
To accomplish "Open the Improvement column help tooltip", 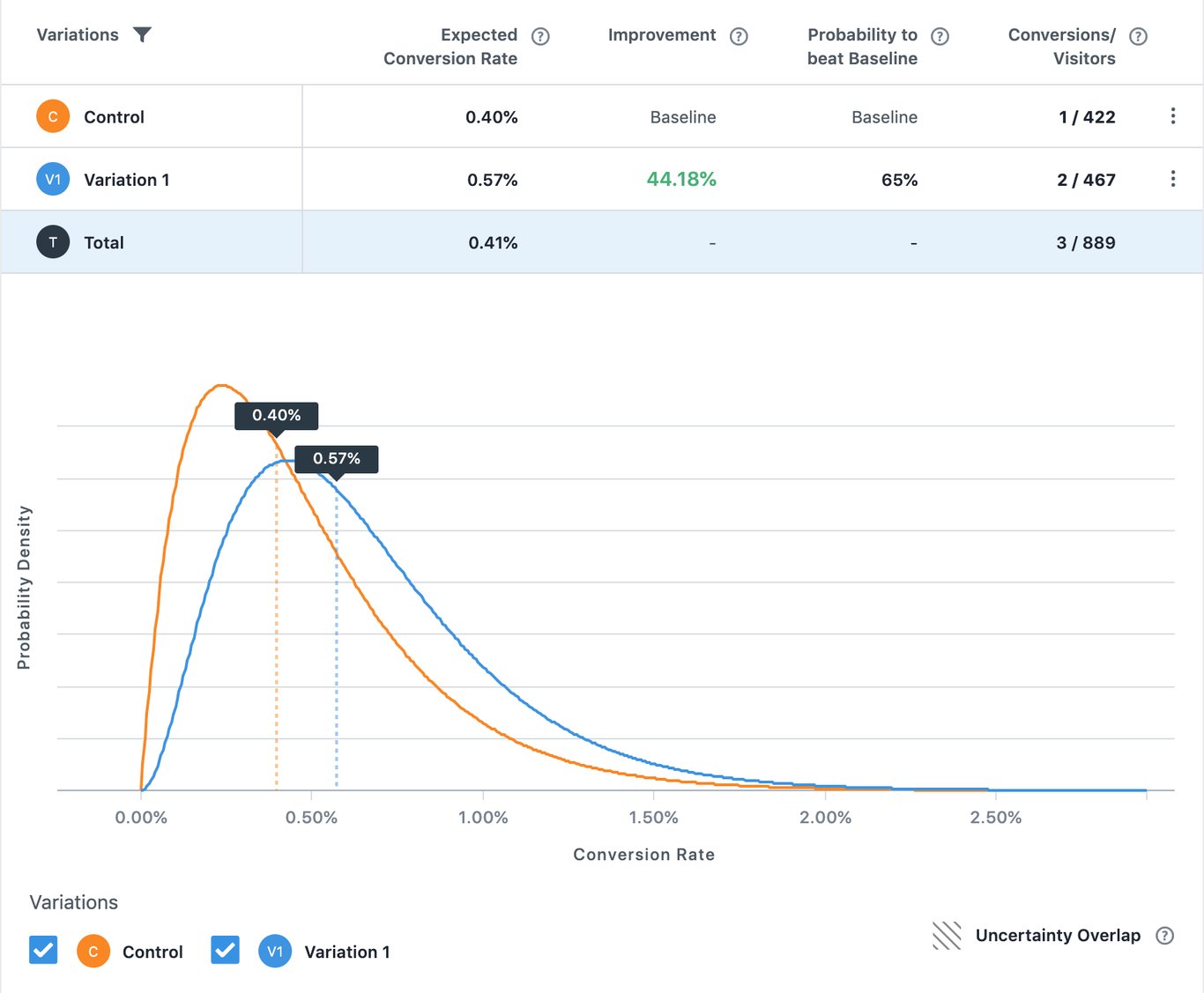I will click(740, 36).
